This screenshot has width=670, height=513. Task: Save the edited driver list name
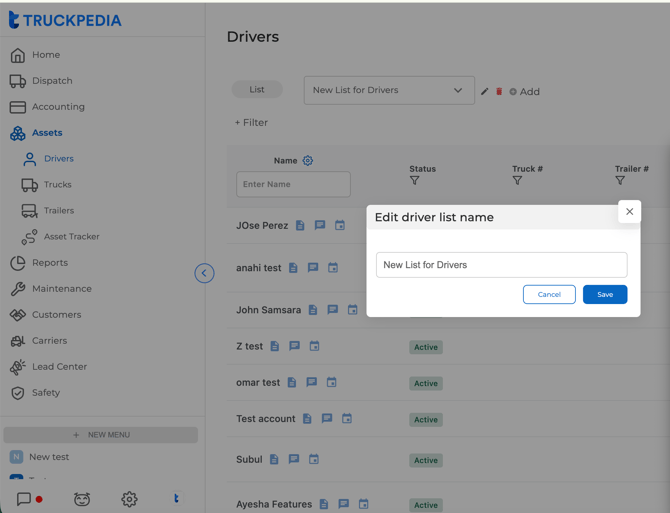click(x=605, y=294)
